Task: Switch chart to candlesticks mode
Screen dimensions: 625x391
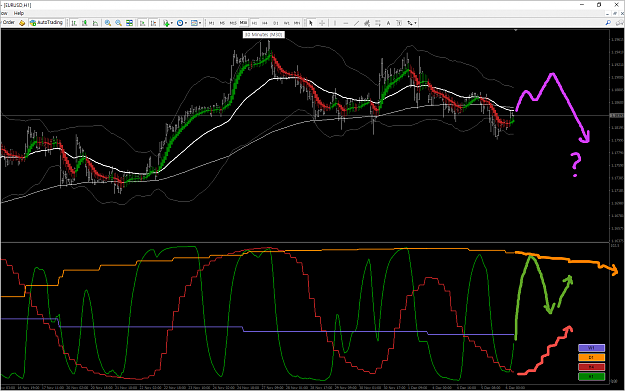Action: click(85, 23)
